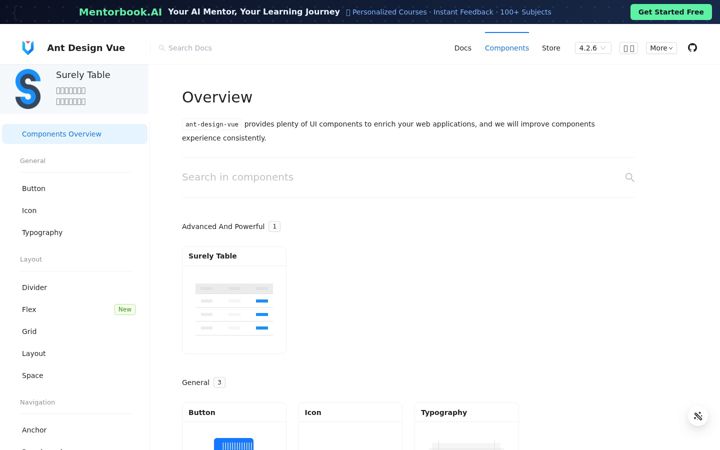Click the New tag beside Flex
Screen dimensions: 720x450
(x=125, y=309)
